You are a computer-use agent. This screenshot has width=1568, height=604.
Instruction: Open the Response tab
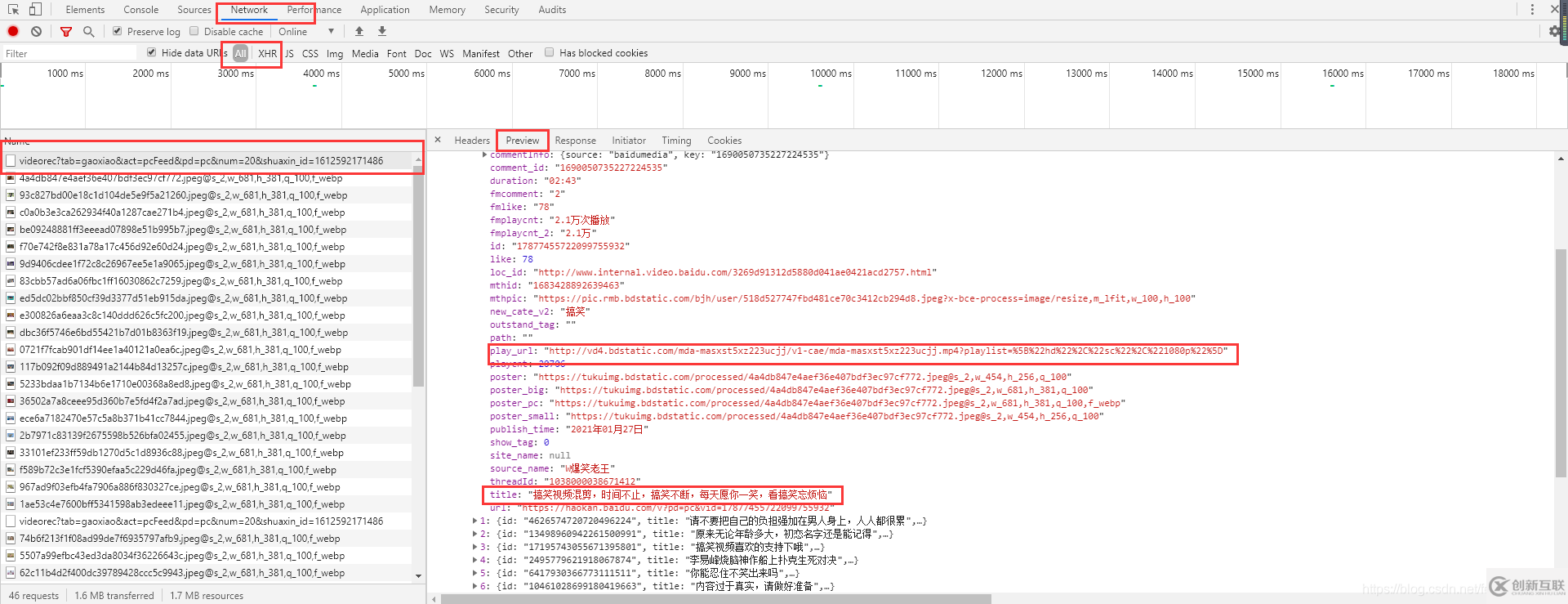[x=575, y=141]
